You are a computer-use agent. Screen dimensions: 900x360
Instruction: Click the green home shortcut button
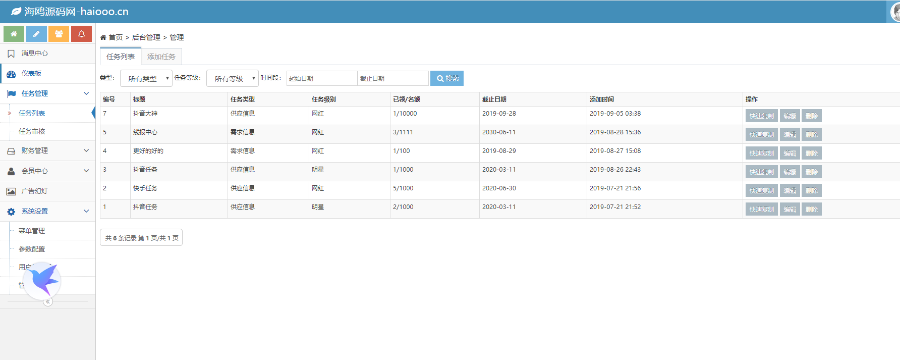click(14, 34)
